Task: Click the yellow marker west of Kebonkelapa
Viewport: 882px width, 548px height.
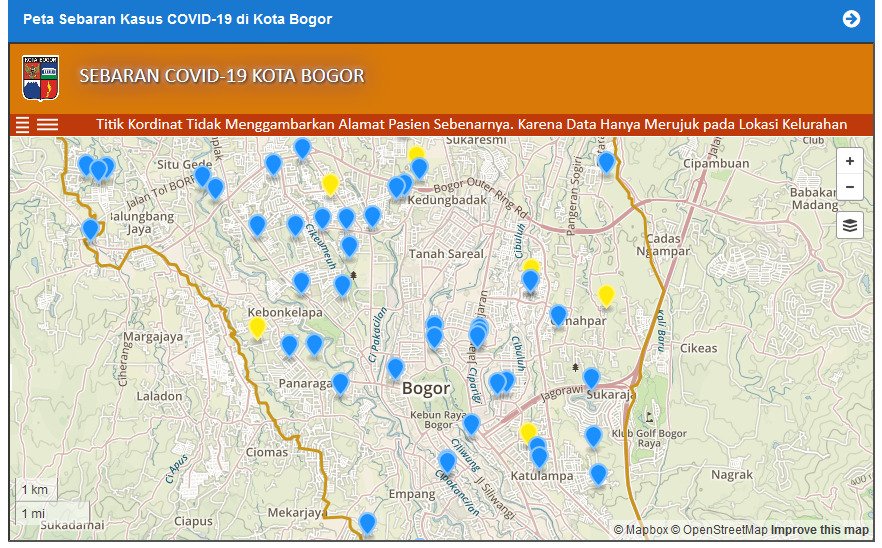Action: (257, 327)
